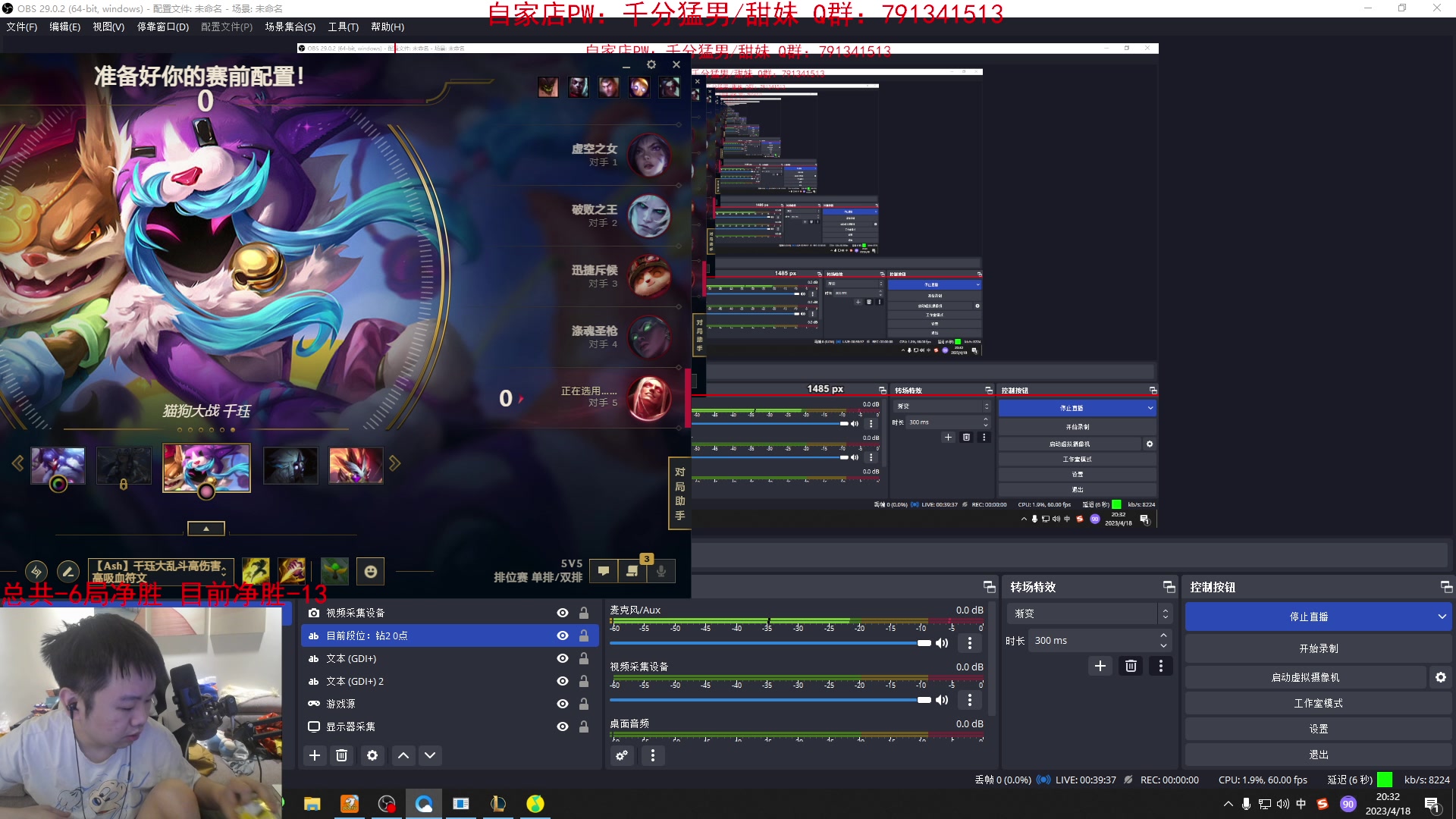Open 视频采集设备 mixer three-dot options
Viewport: 1456px width, 819px height.
click(x=969, y=700)
